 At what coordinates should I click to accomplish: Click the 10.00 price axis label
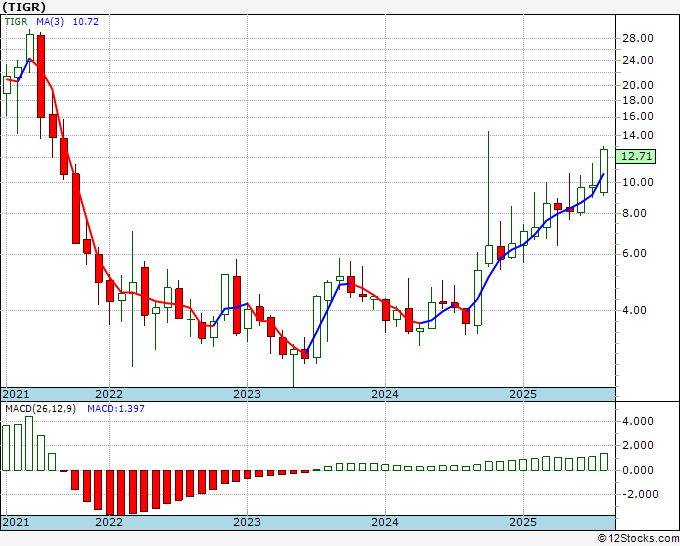(x=638, y=182)
